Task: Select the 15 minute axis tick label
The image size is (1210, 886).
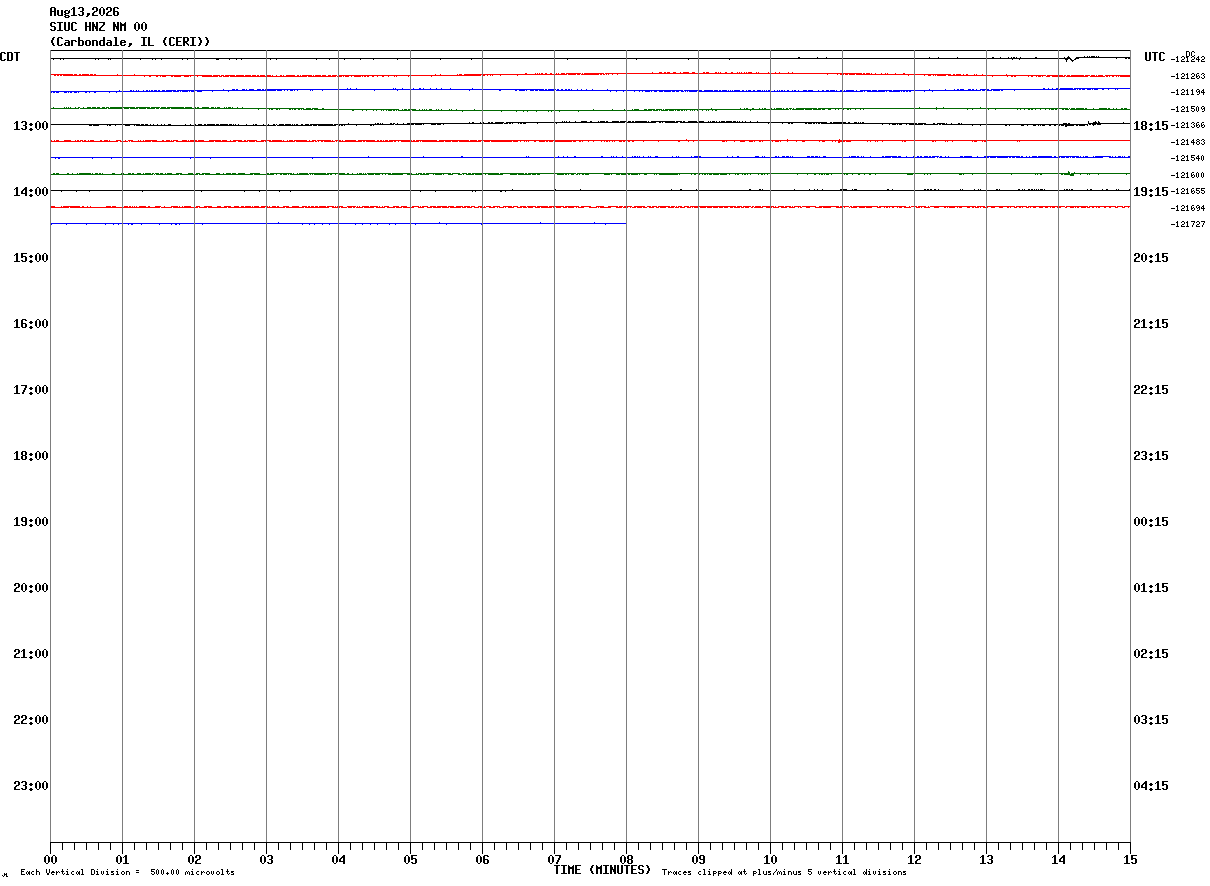Action: (x=1130, y=859)
